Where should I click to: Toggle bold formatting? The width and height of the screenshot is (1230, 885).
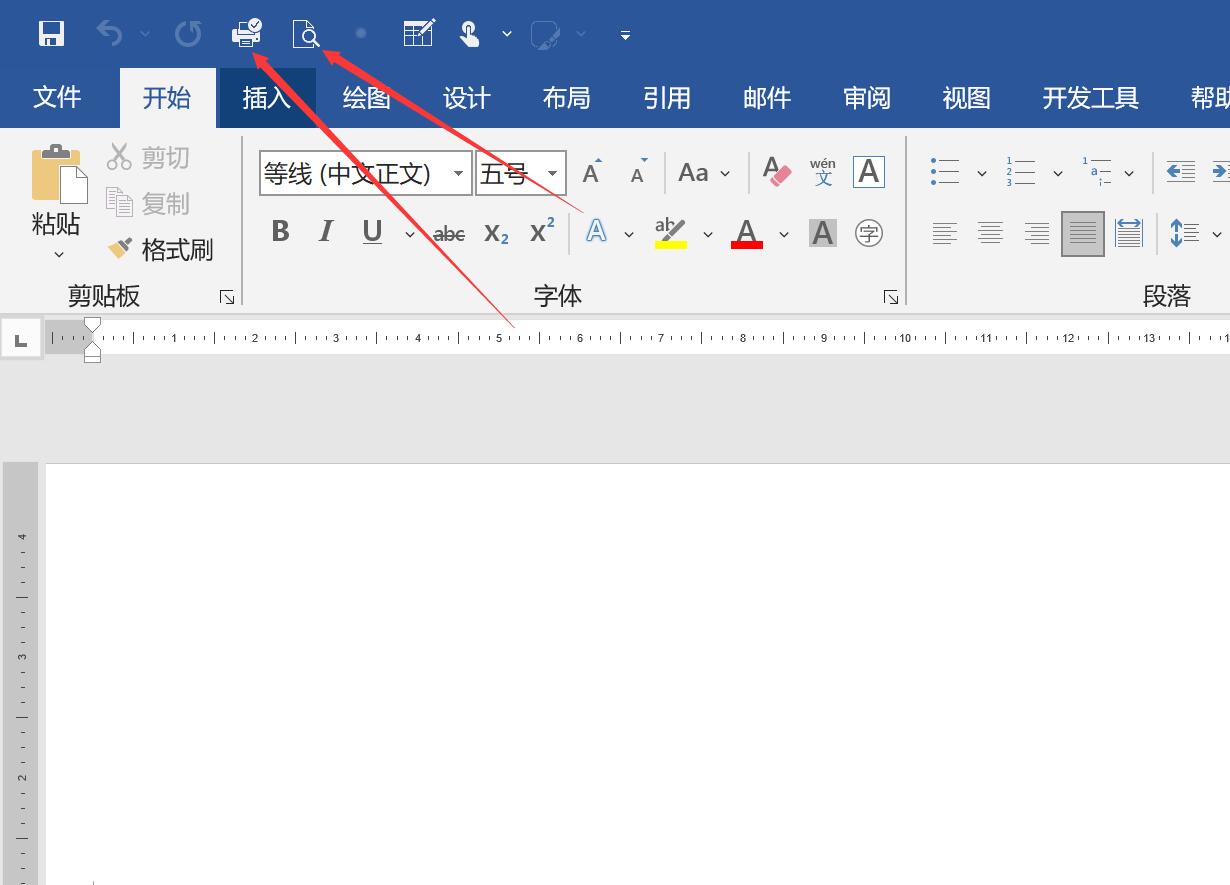(x=281, y=232)
